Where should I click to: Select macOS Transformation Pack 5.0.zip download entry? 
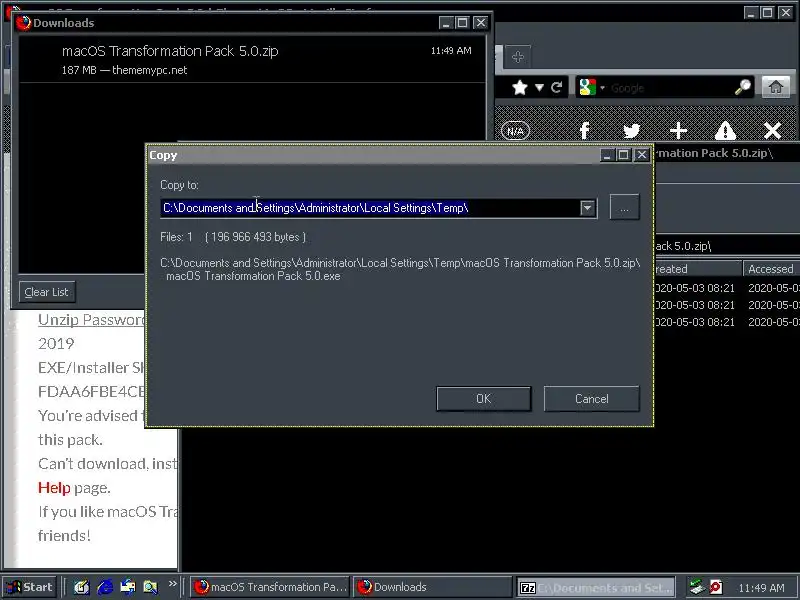pyautogui.click(x=252, y=59)
